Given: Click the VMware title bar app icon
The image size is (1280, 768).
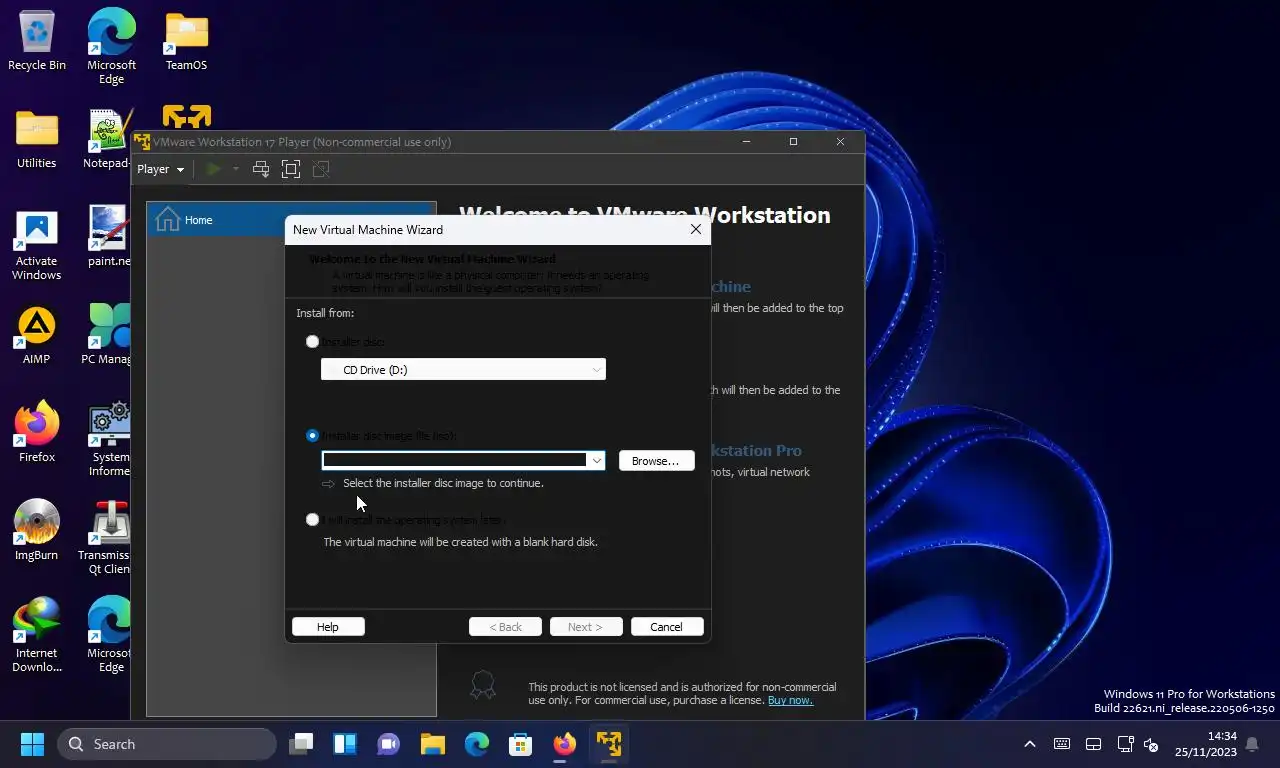Looking at the screenshot, I should (x=142, y=142).
